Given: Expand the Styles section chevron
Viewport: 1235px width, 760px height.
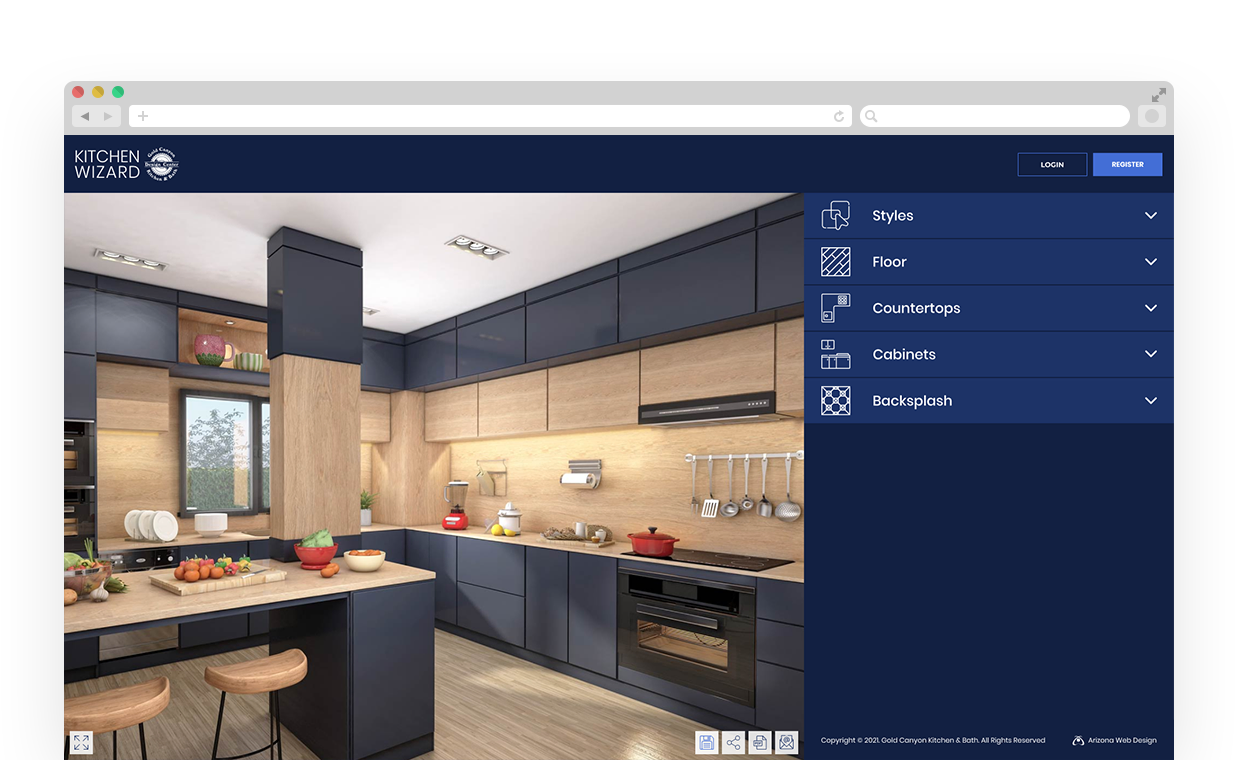Looking at the screenshot, I should click(1151, 216).
